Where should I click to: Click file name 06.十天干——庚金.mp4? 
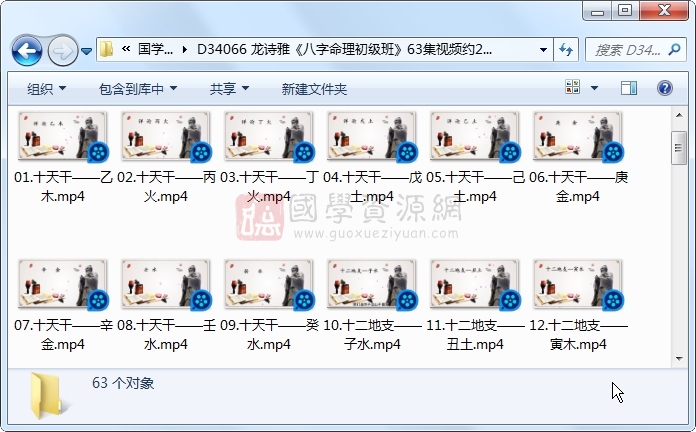tap(577, 187)
